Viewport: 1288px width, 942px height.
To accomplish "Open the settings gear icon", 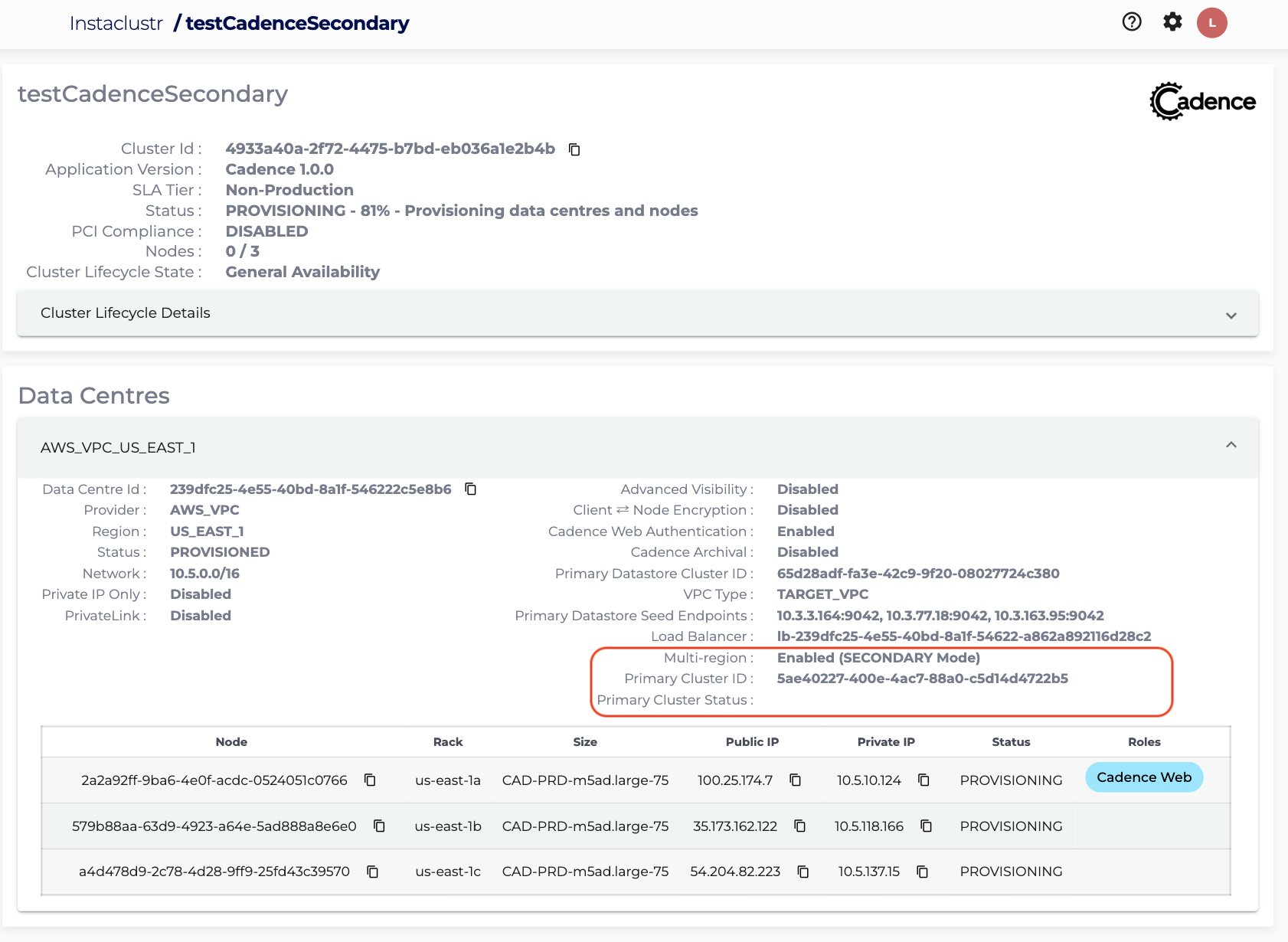I will pyautogui.click(x=1172, y=22).
